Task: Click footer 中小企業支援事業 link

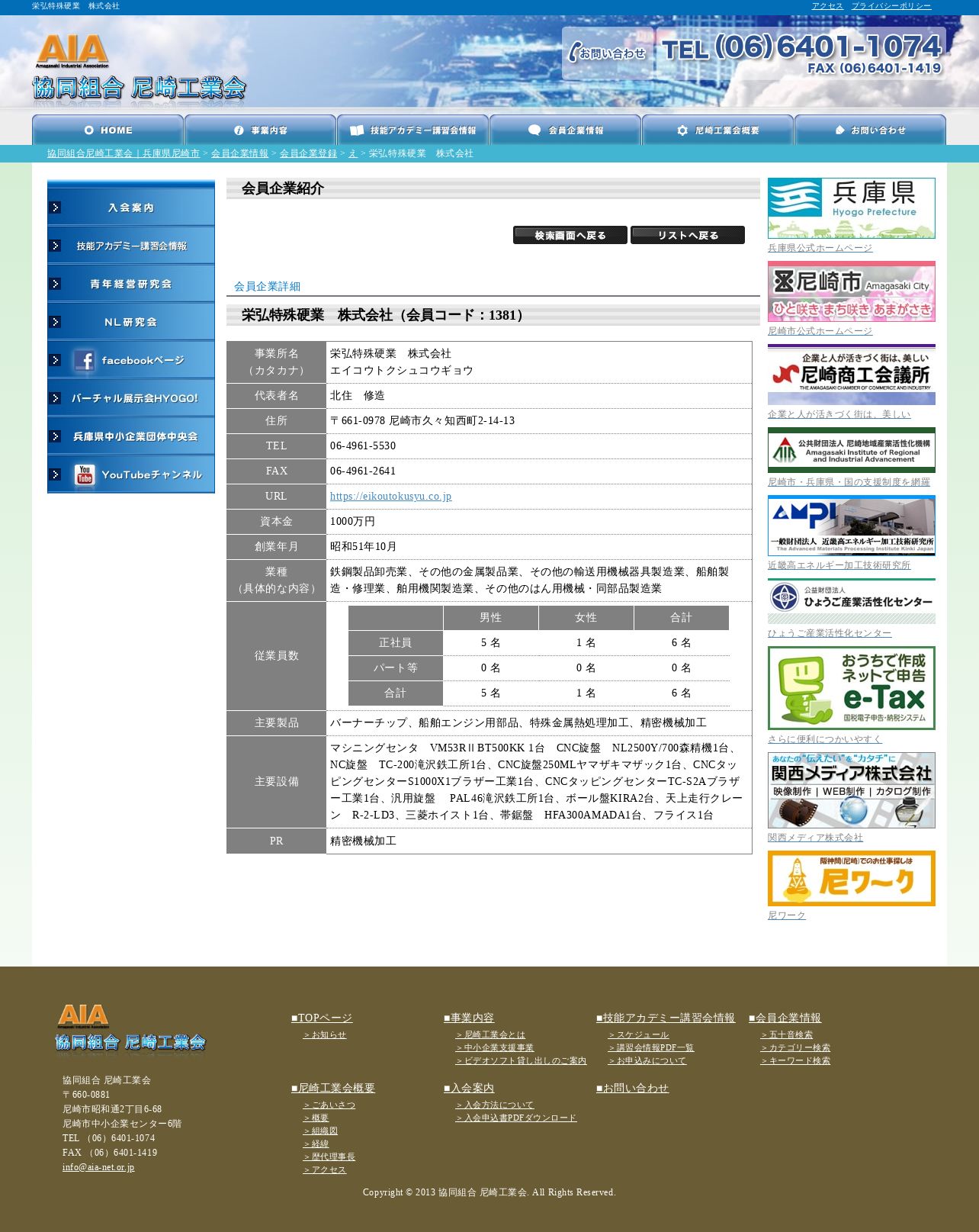Action: click(x=495, y=1048)
